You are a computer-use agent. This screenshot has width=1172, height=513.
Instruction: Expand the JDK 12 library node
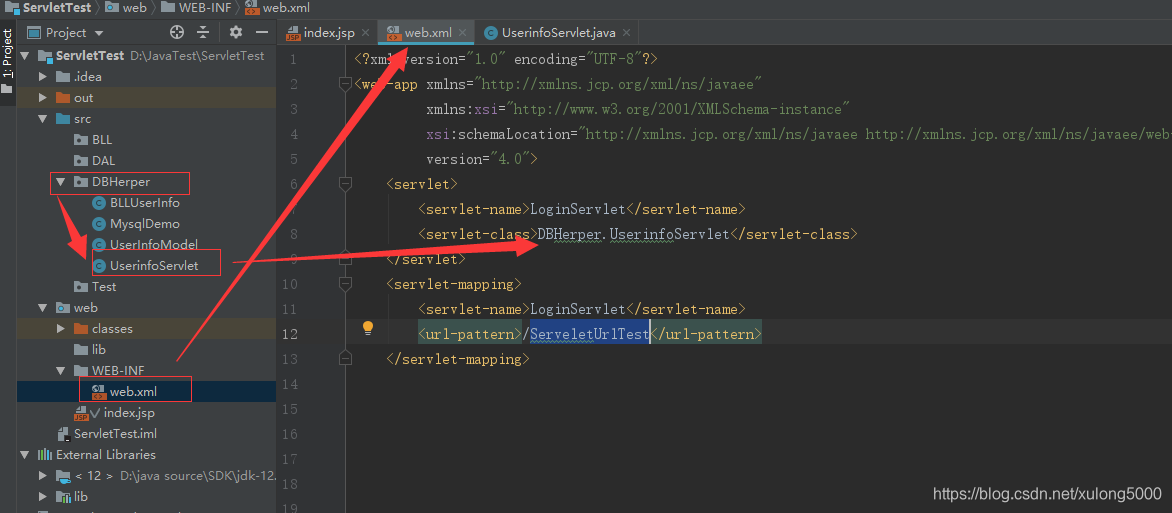click(42, 476)
